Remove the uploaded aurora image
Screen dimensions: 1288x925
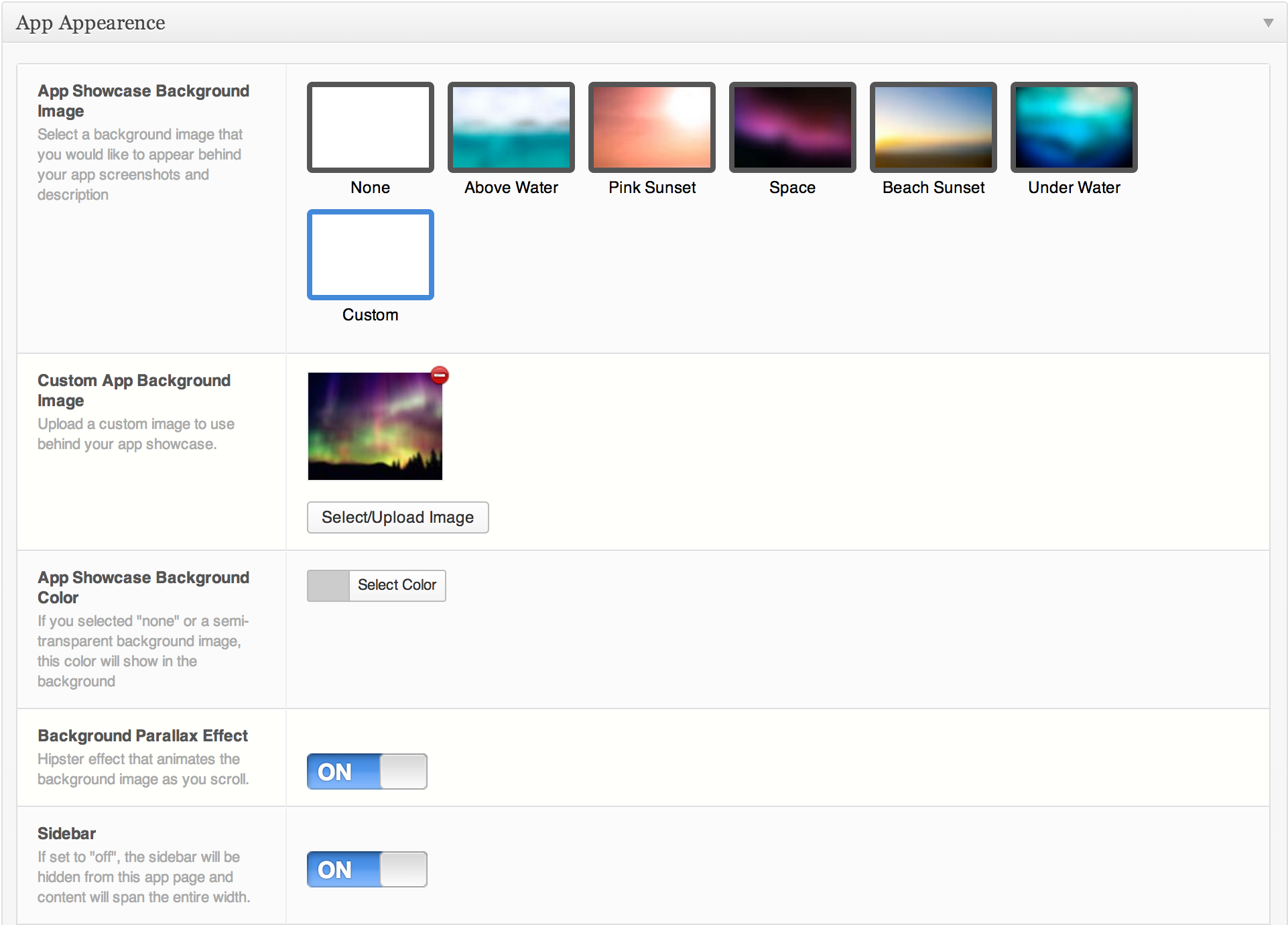(x=440, y=375)
